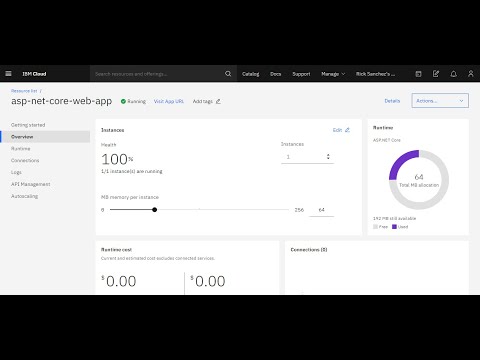Click the 64 Total MB allocation donut chart

pos(419,180)
